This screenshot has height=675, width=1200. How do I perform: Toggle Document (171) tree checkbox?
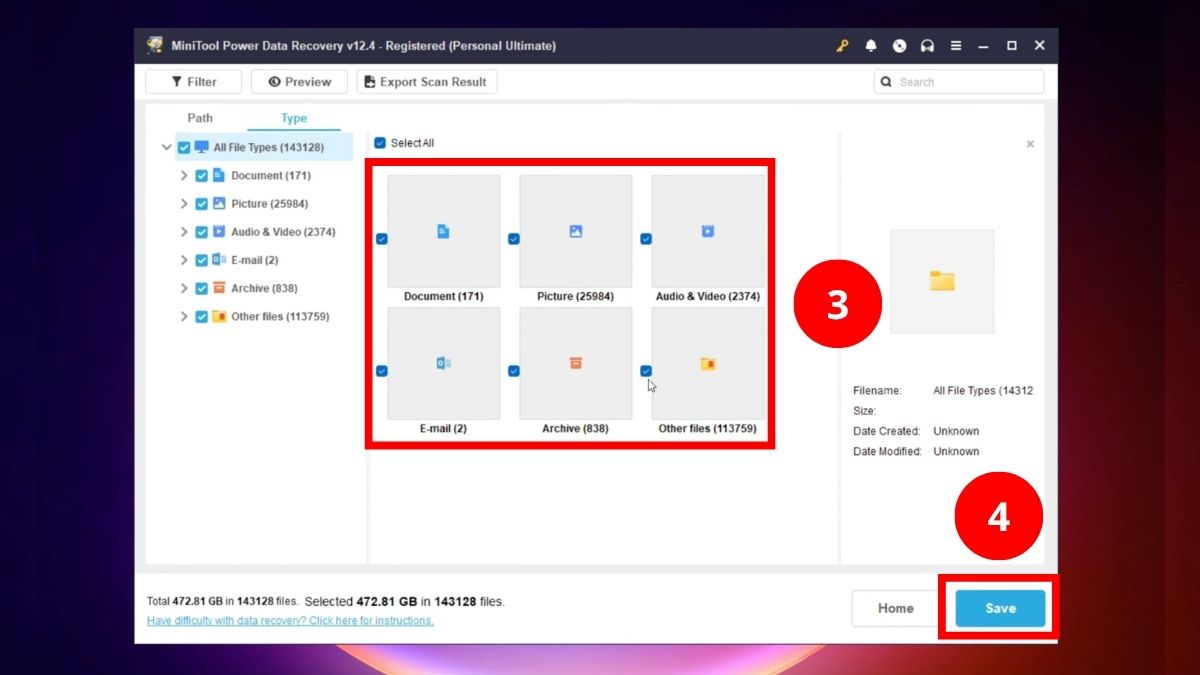pyautogui.click(x=202, y=175)
